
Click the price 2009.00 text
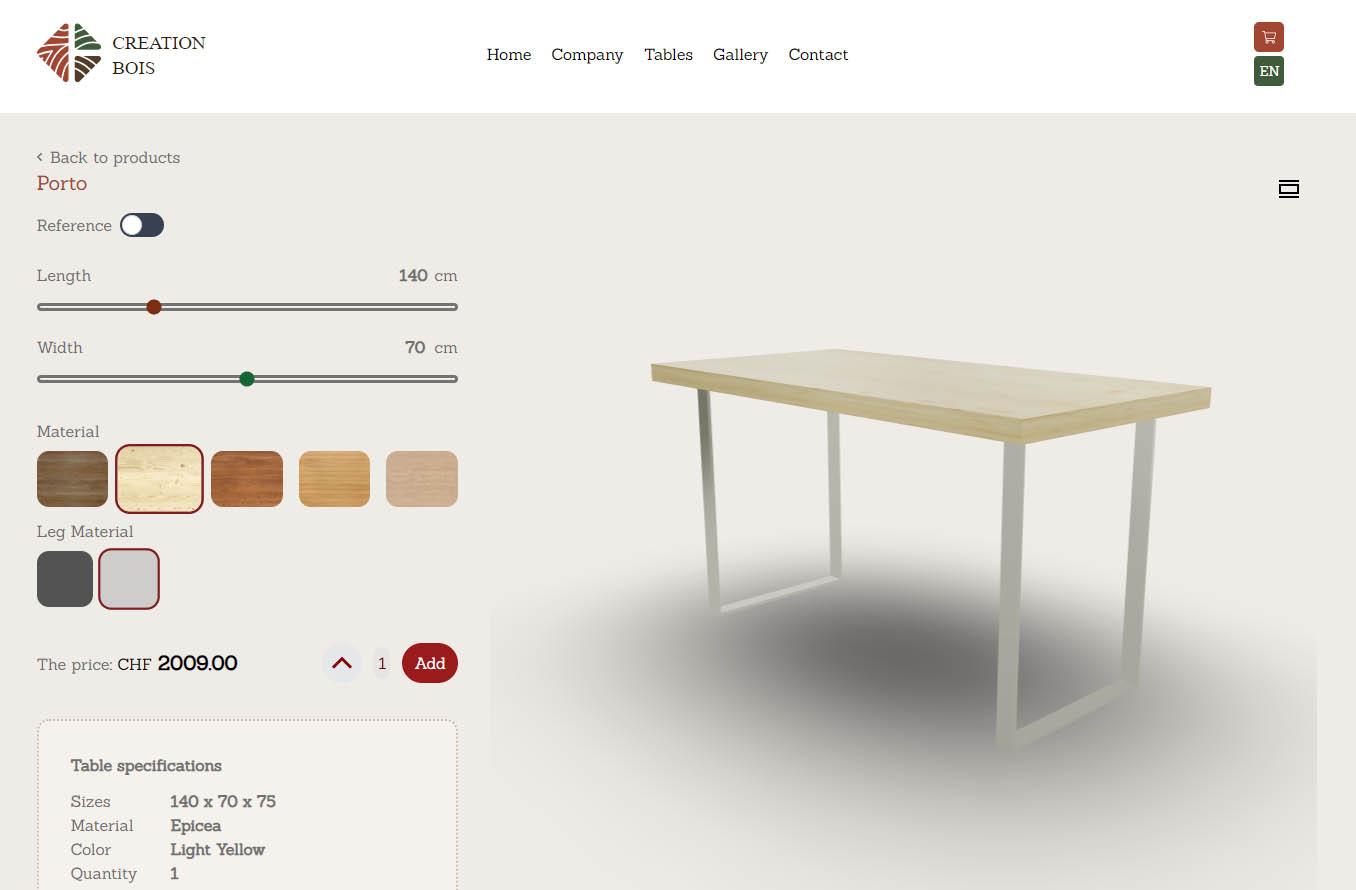197,663
